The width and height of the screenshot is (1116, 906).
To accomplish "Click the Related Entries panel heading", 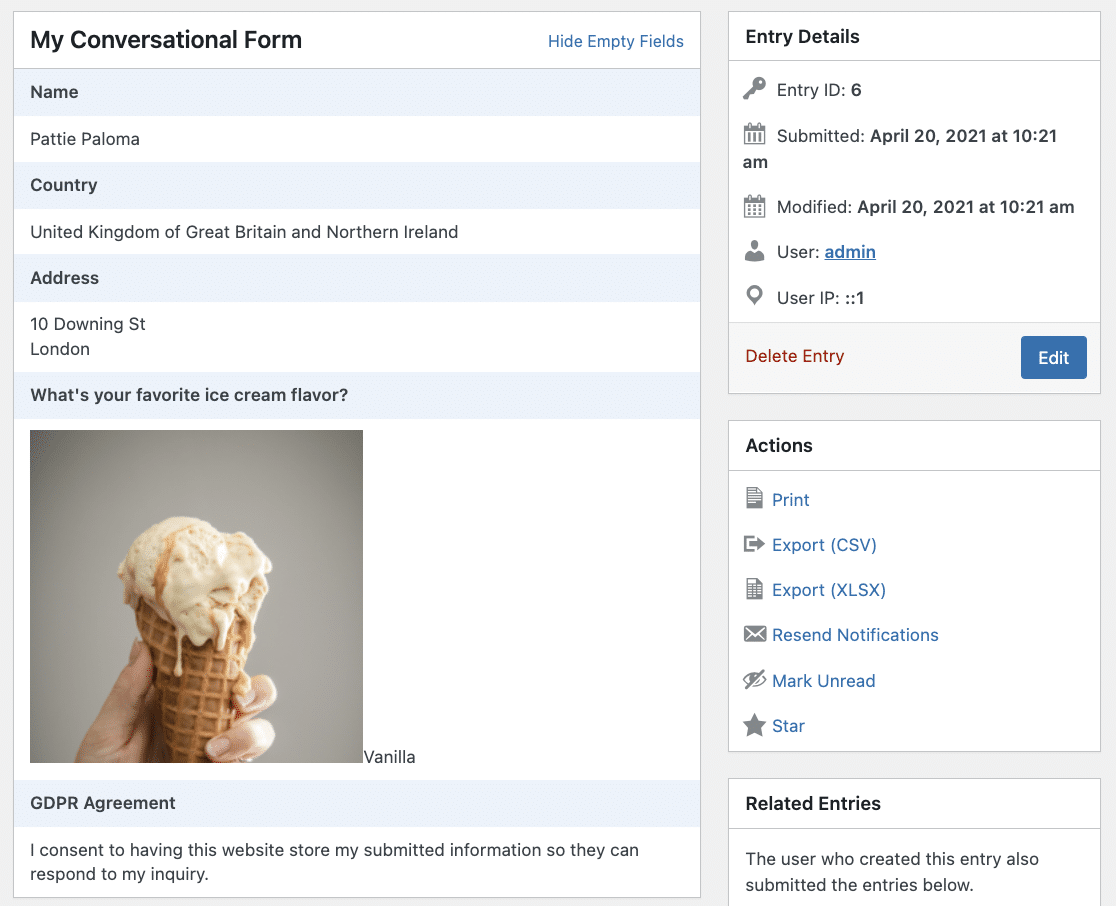I will 813,804.
